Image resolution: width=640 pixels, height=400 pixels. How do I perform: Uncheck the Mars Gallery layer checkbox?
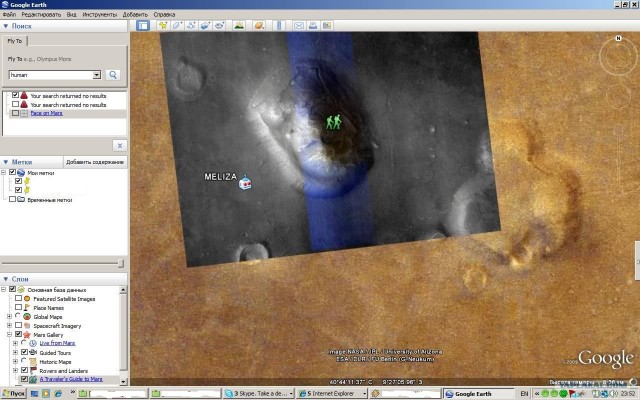[18, 334]
